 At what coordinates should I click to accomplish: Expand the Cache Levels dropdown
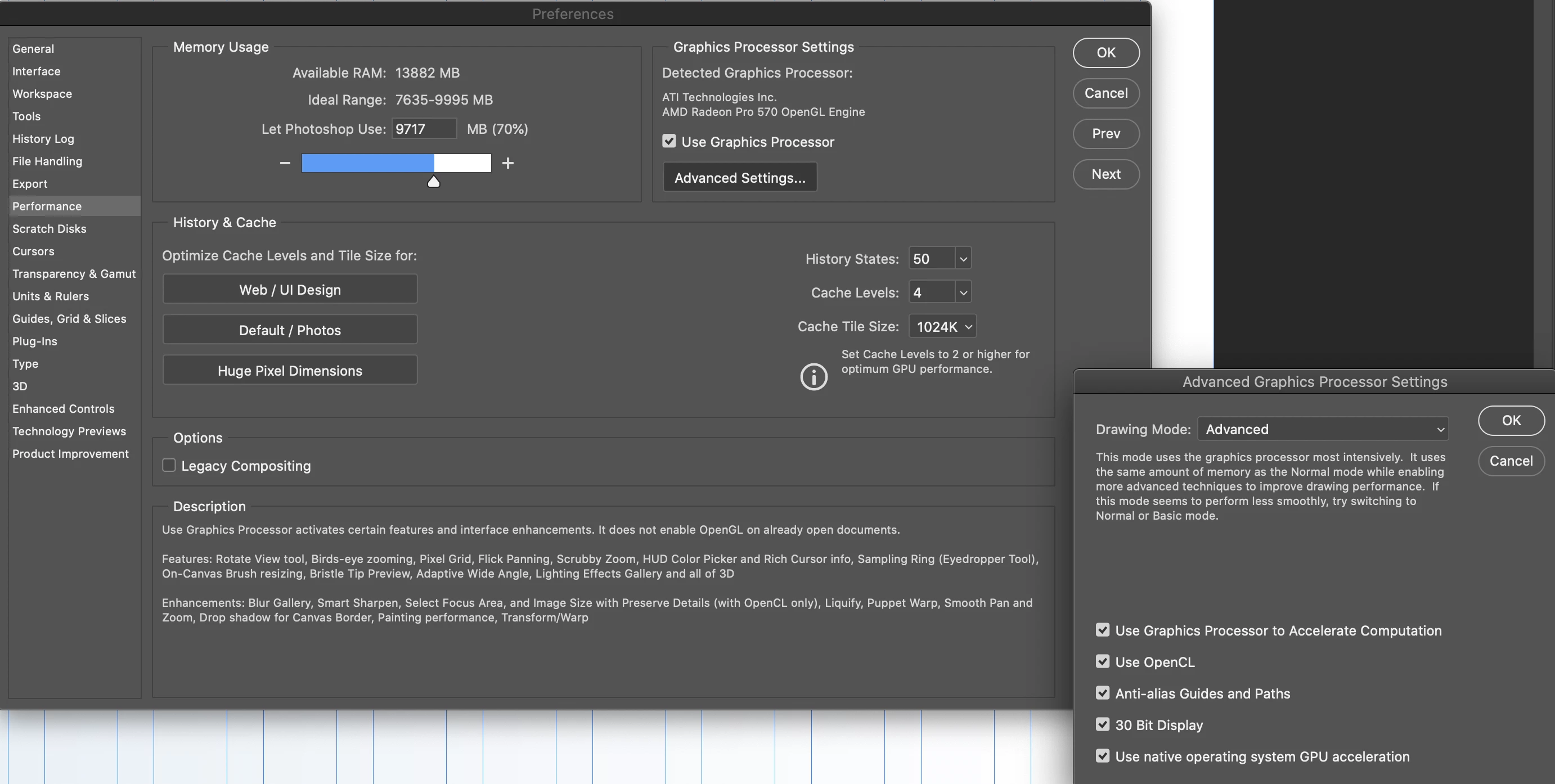pos(963,292)
